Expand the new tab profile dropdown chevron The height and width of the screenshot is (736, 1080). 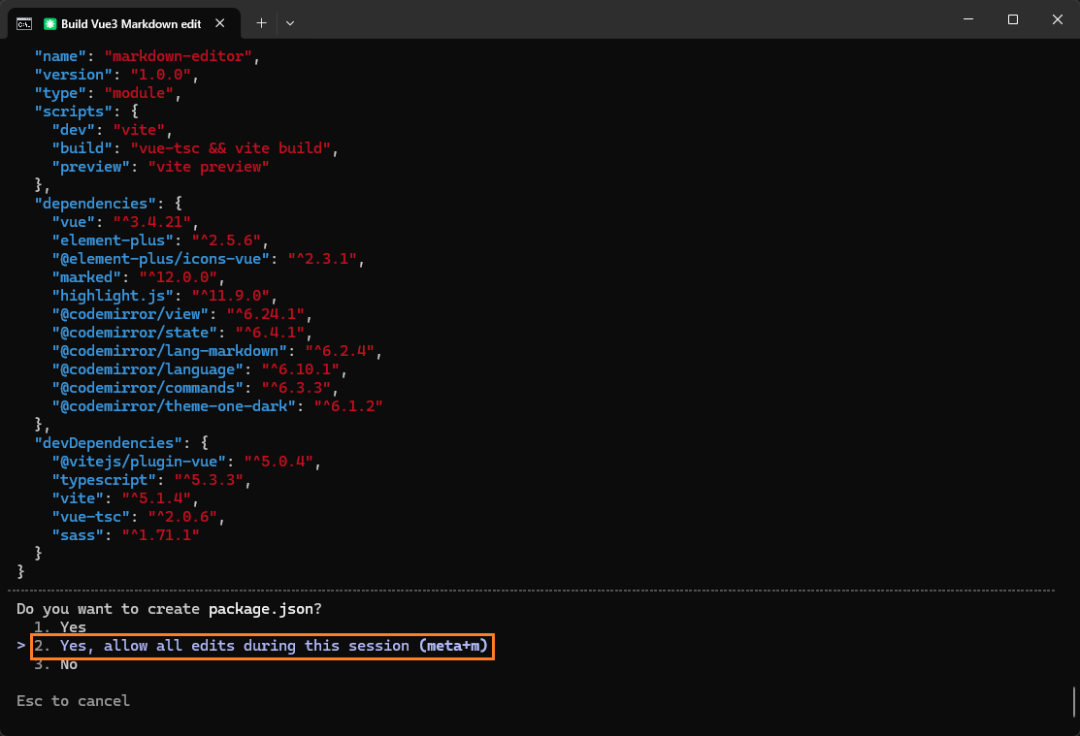pos(290,22)
